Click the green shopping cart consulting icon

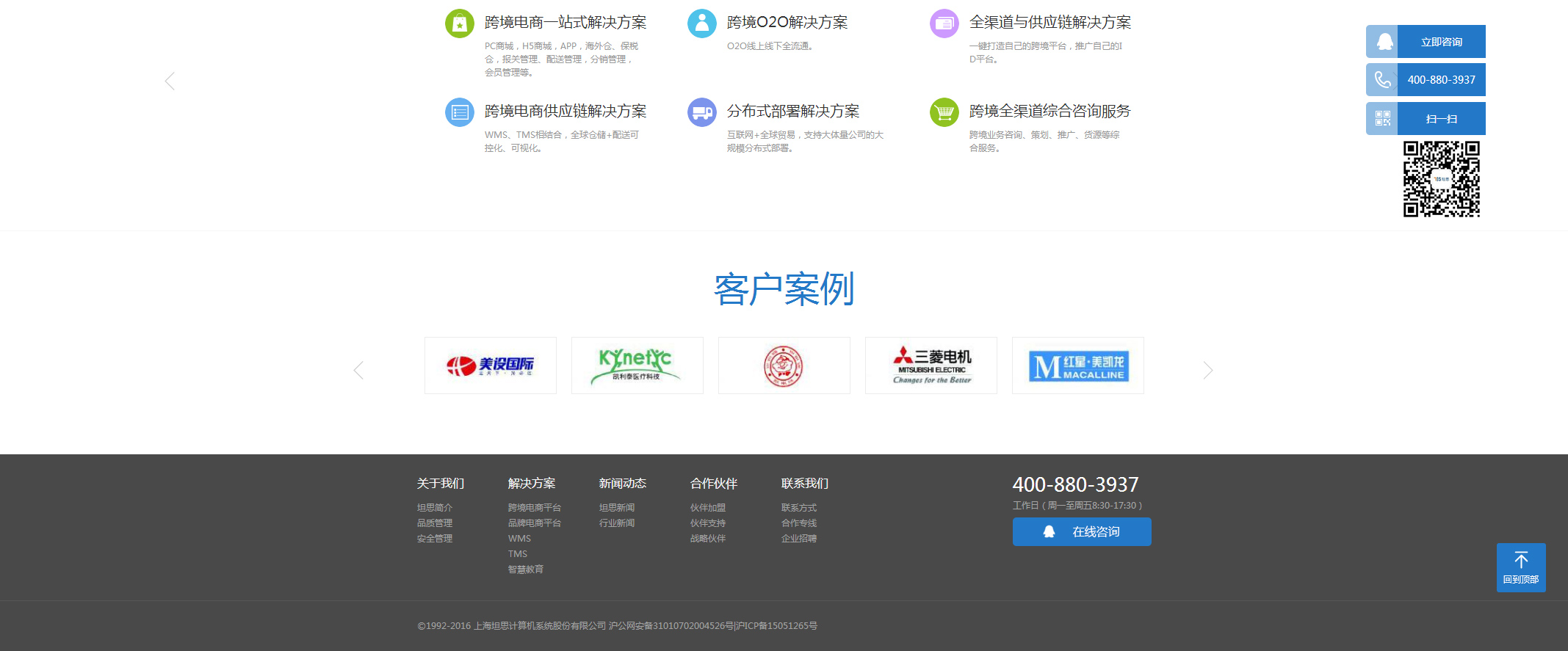(944, 112)
